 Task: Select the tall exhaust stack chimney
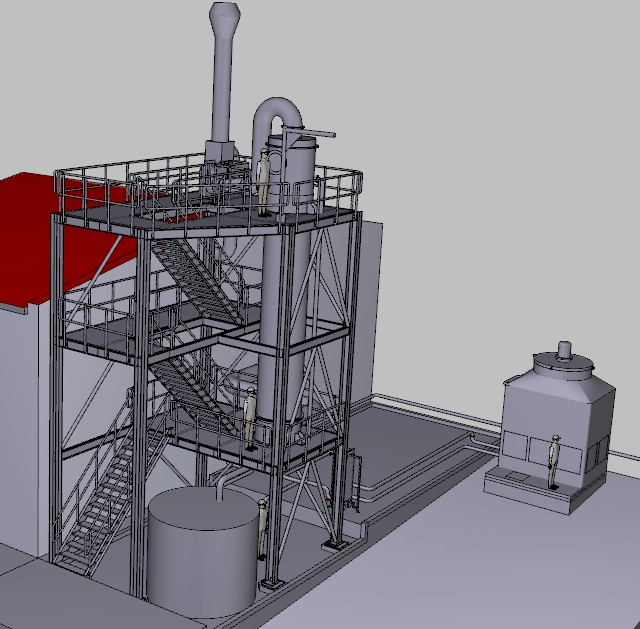pyautogui.click(x=224, y=80)
